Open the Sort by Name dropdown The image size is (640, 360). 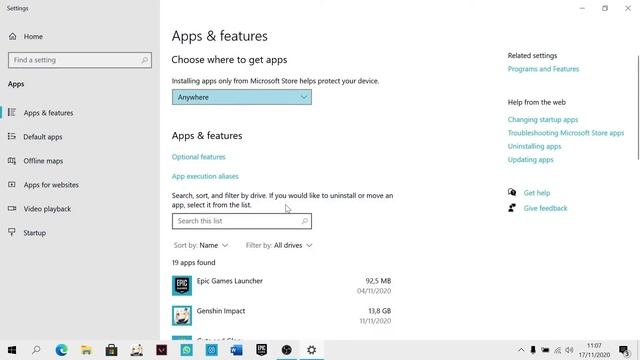coord(201,245)
